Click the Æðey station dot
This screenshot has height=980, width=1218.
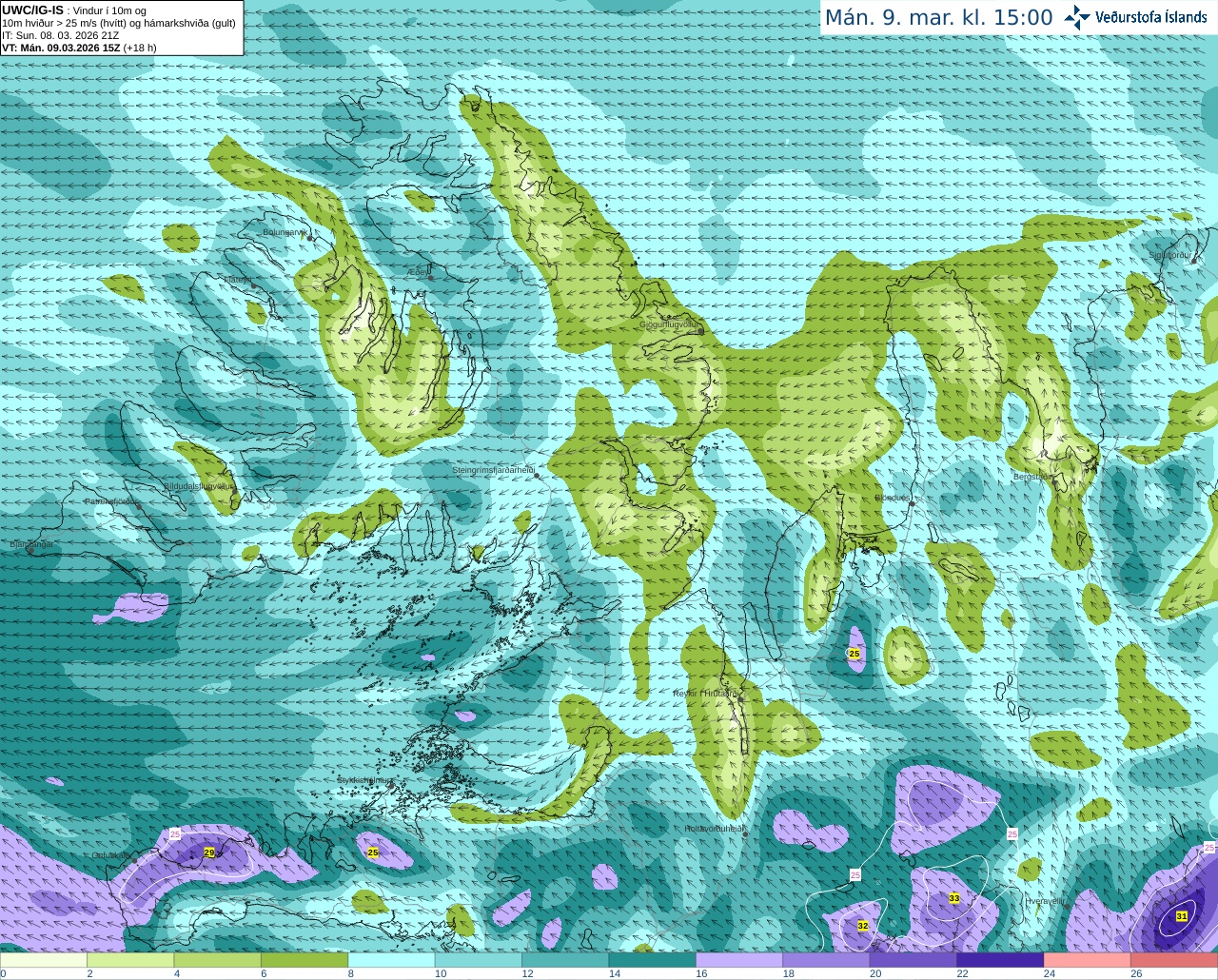coord(430,278)
